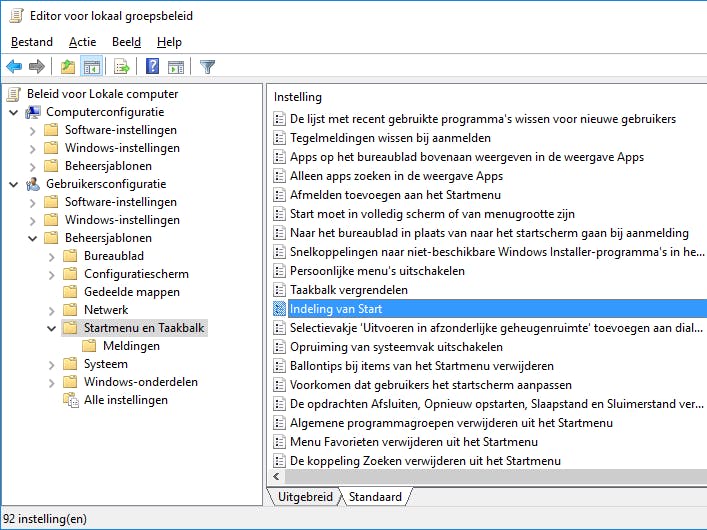Viewport: 707px width, 530px height.
Task: Click policy icon next to Tegelmeldingen wissen bij aanmelden
Action: (280, 138)
